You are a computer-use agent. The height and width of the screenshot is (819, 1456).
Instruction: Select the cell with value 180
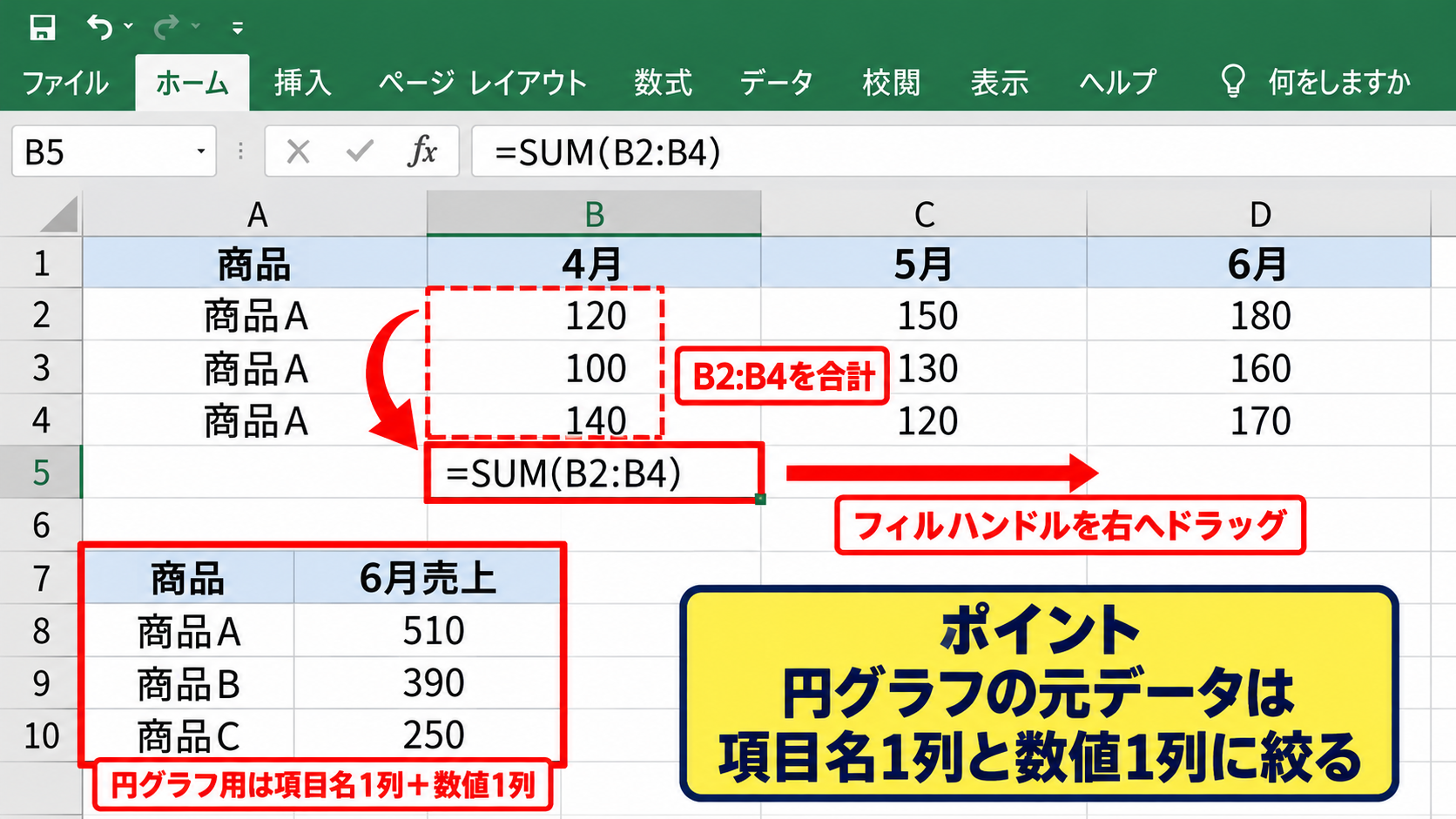point(1259,315)
